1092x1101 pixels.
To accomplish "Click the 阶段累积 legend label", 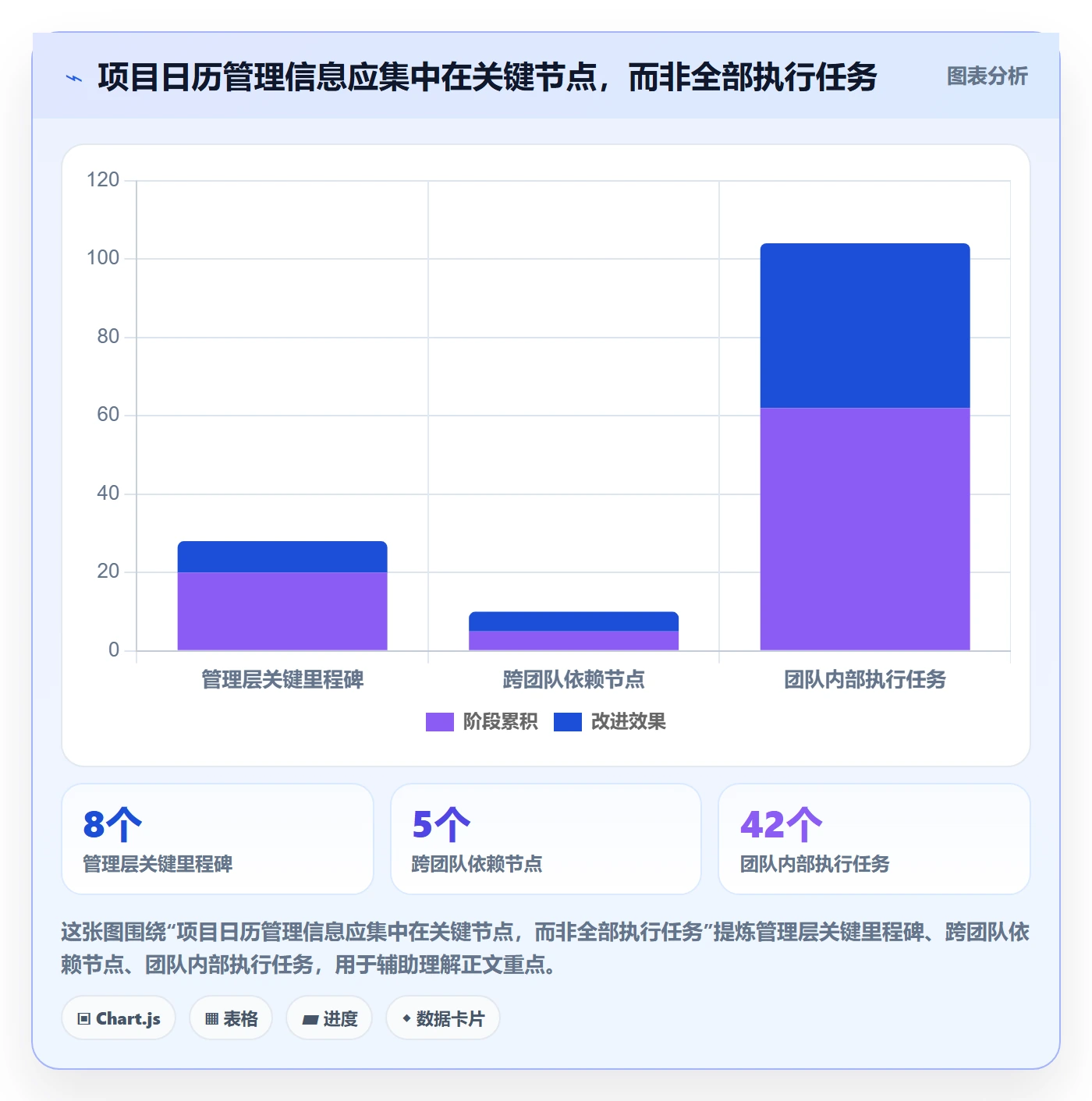I will (x=500, y=722).
